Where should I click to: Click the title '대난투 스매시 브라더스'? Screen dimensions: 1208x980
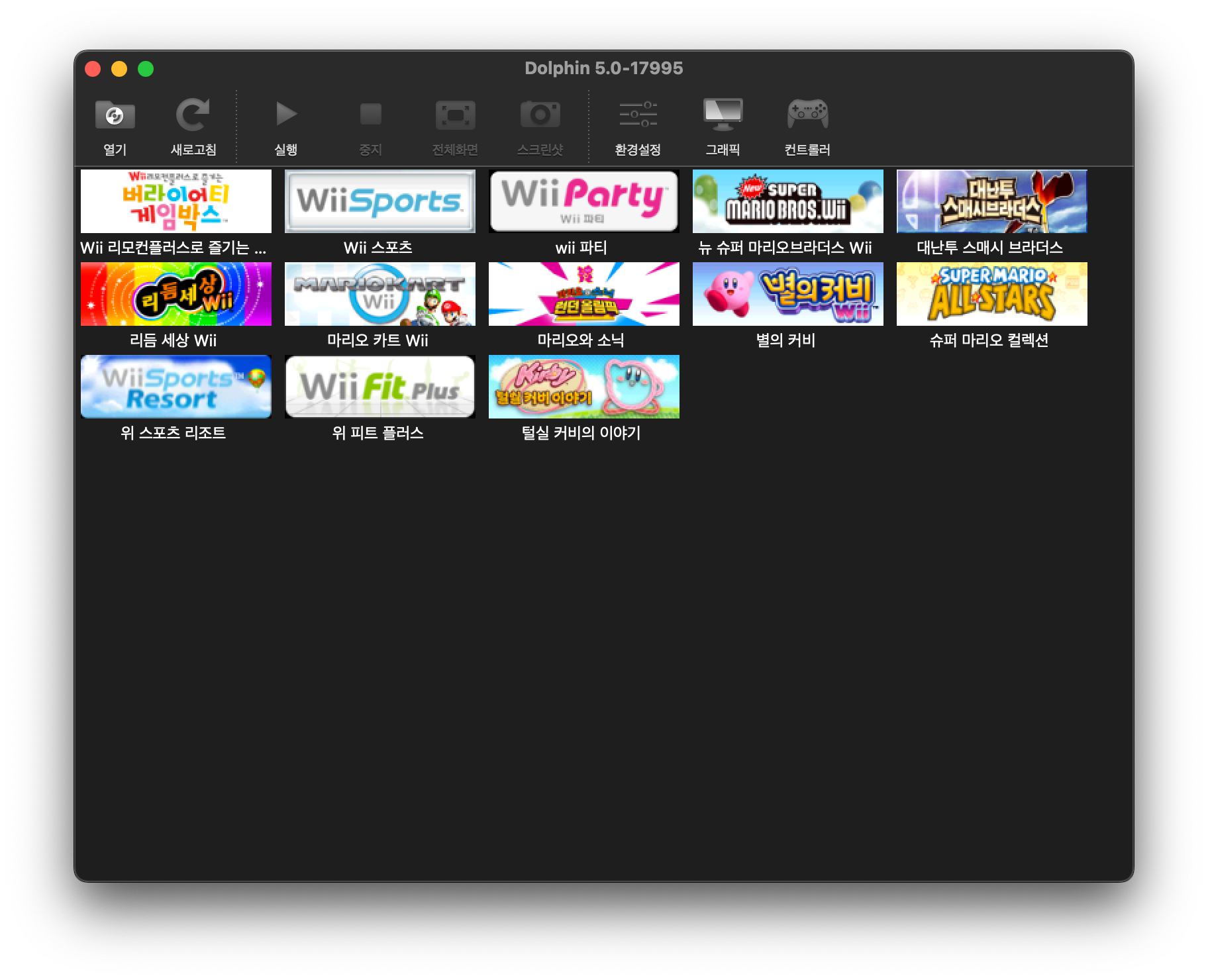[989, 248]
